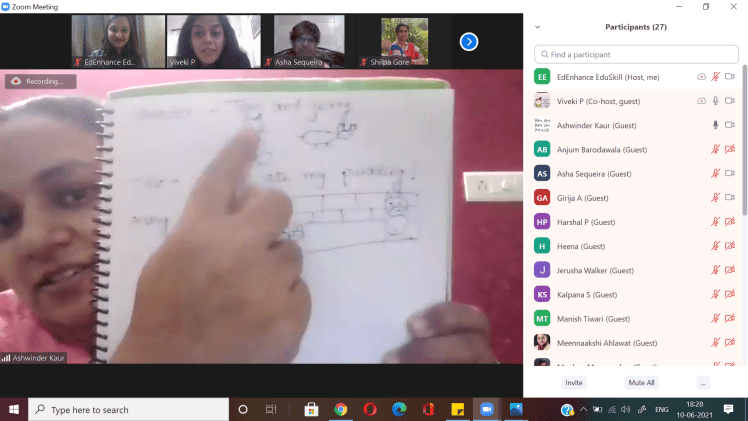Show hidden system tray icons
The height and width of the screenshot is (421, 748).
(x=583, y=409)
